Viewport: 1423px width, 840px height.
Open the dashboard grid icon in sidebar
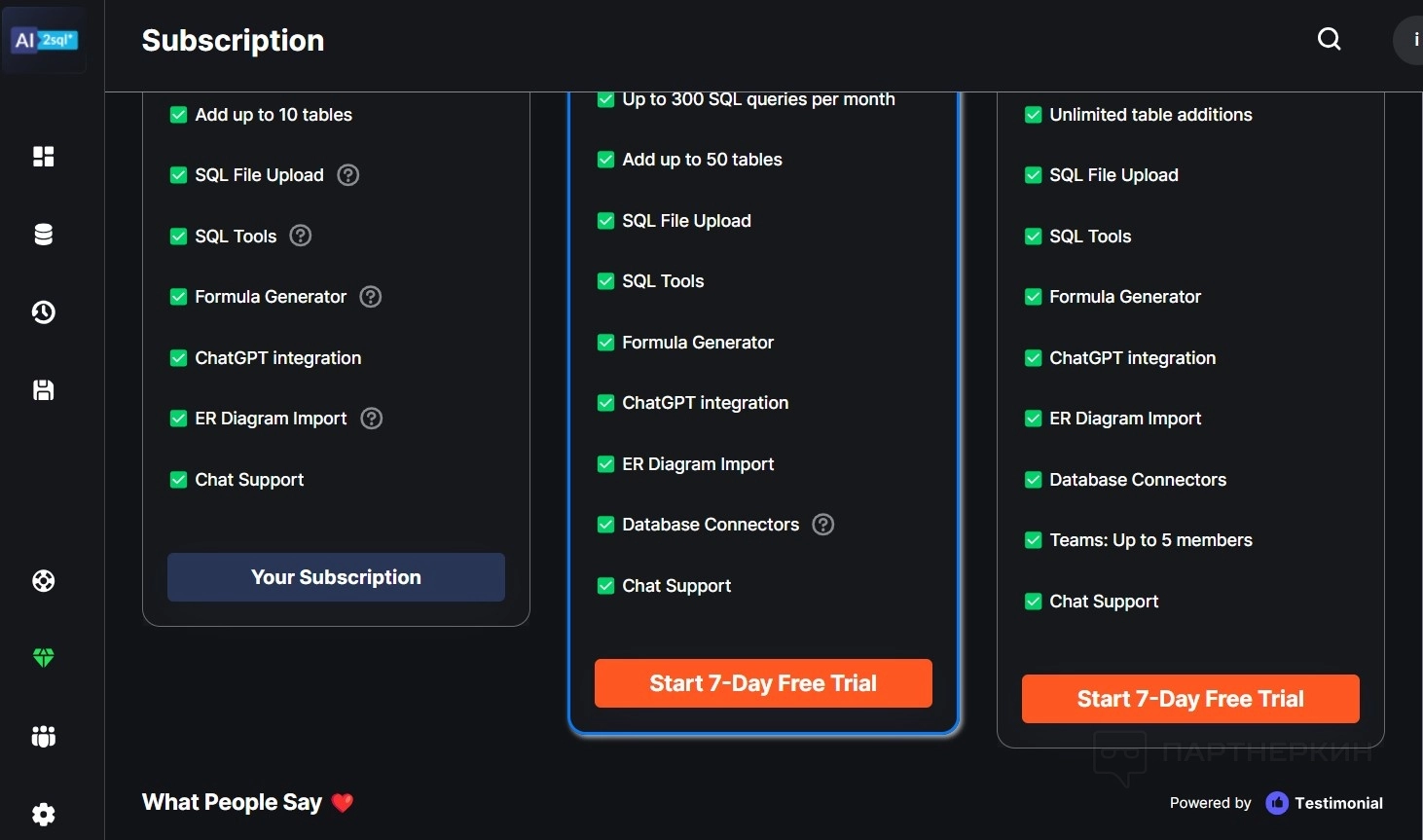(44, 157)
